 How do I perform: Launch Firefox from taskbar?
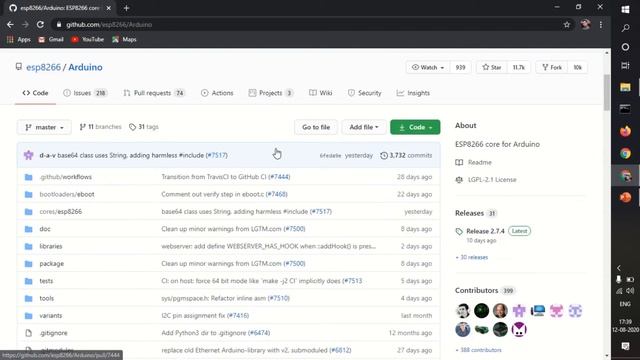[x=625, y=131]
